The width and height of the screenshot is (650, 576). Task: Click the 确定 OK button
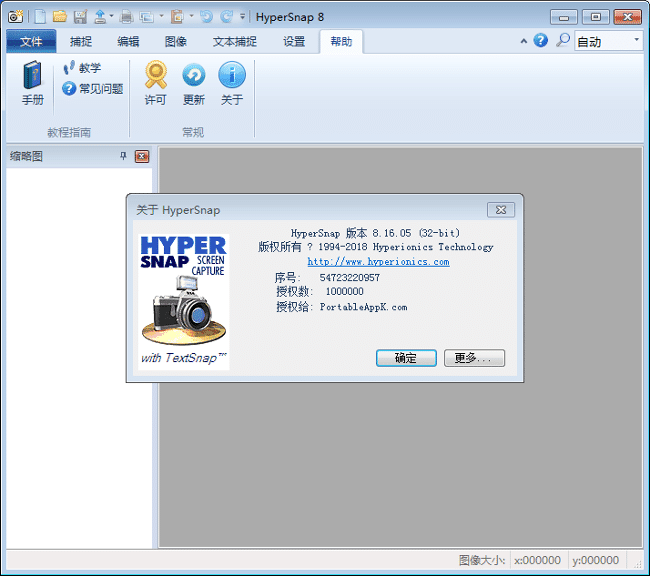(x=406, y=358)
